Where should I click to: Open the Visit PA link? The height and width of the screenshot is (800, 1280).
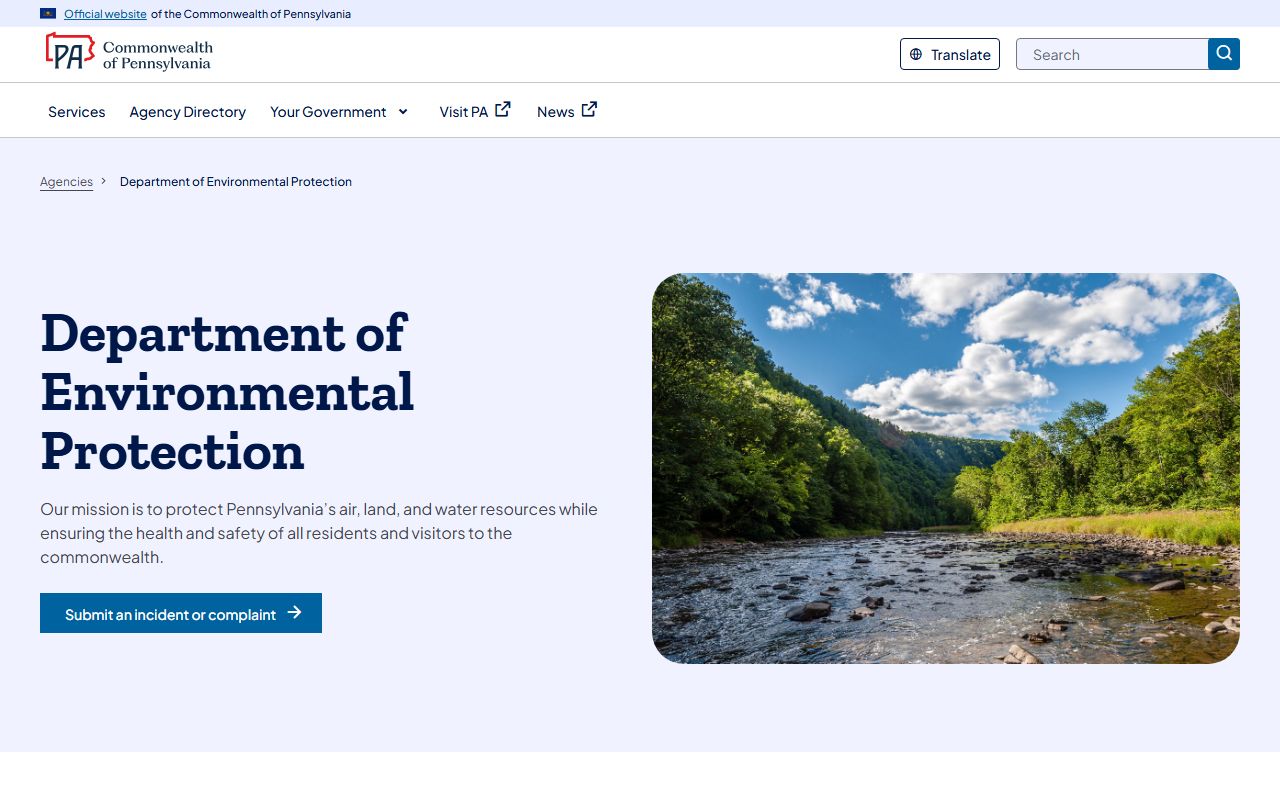pyautogui.click(x=464, y=111)
